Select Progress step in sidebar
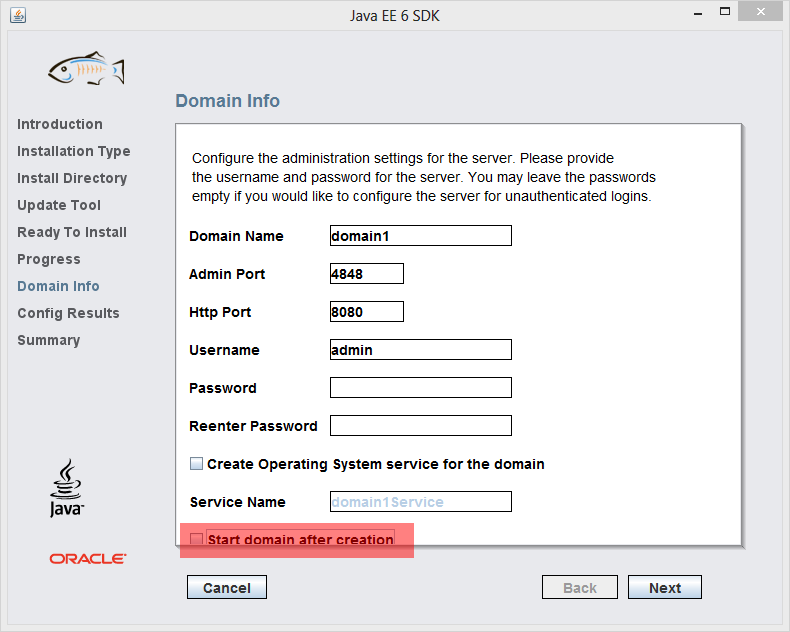790x632 pixels. 49,259
